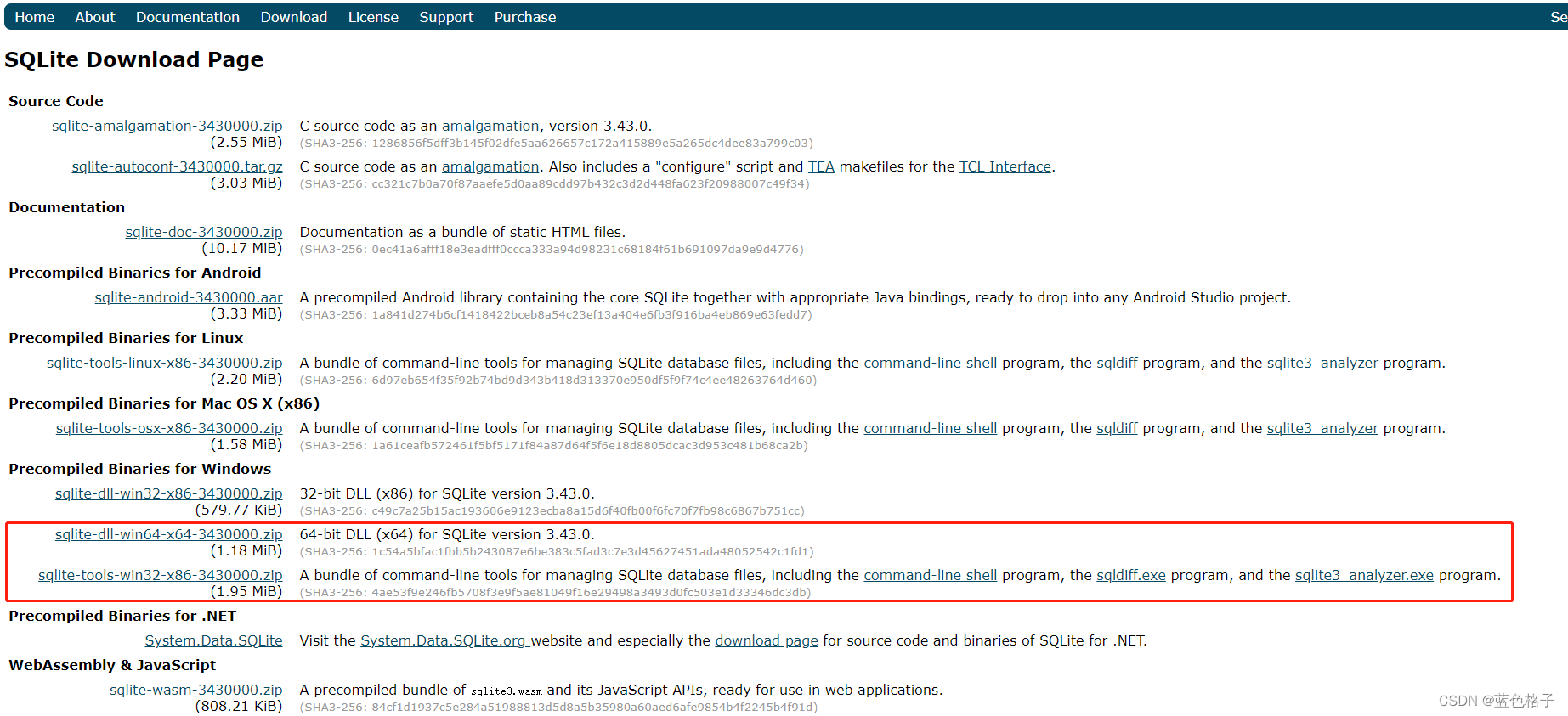The width and height of the screenshot is (1568, 716).
Task: Open sqlite3_analyzer link in the Linux row
Action: point(1322,363)
